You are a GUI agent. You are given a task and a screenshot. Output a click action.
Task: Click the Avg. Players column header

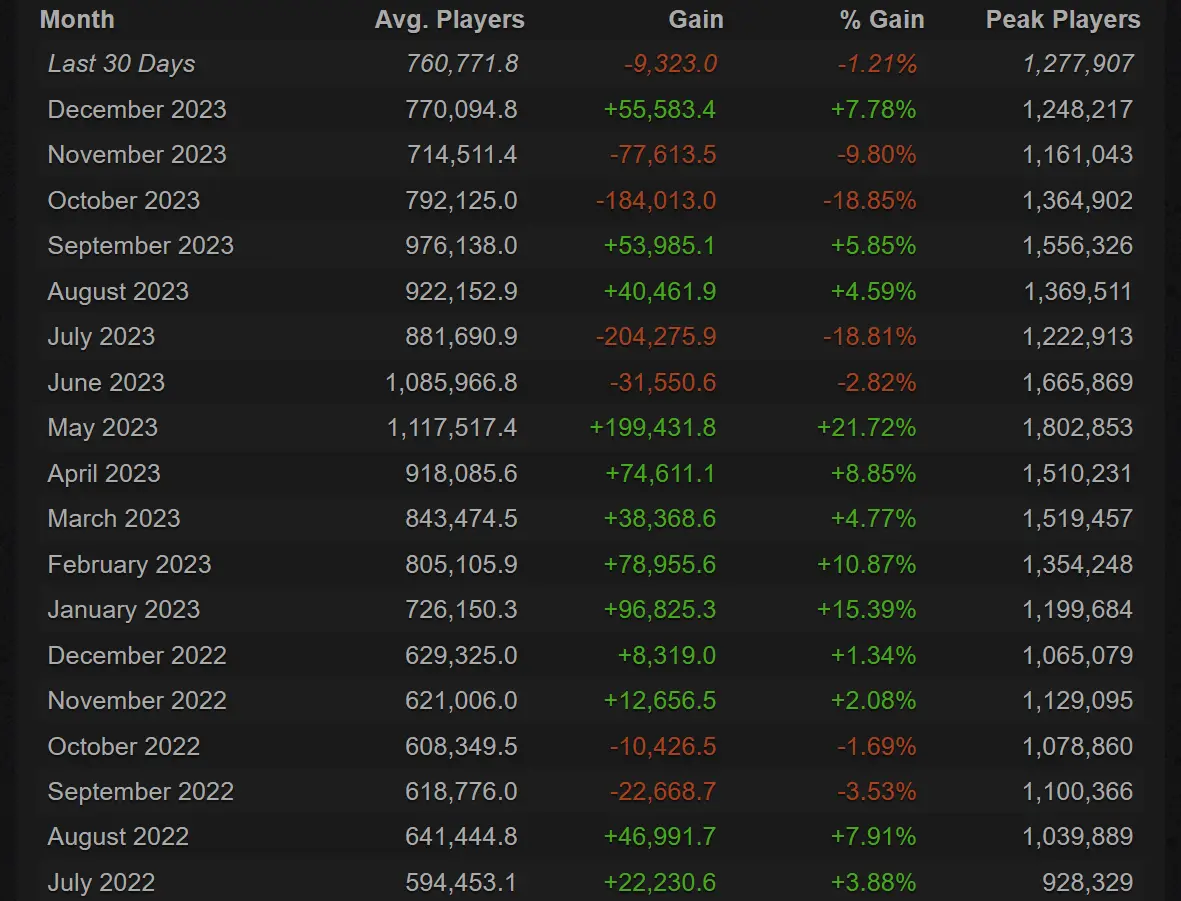point(450,20)
